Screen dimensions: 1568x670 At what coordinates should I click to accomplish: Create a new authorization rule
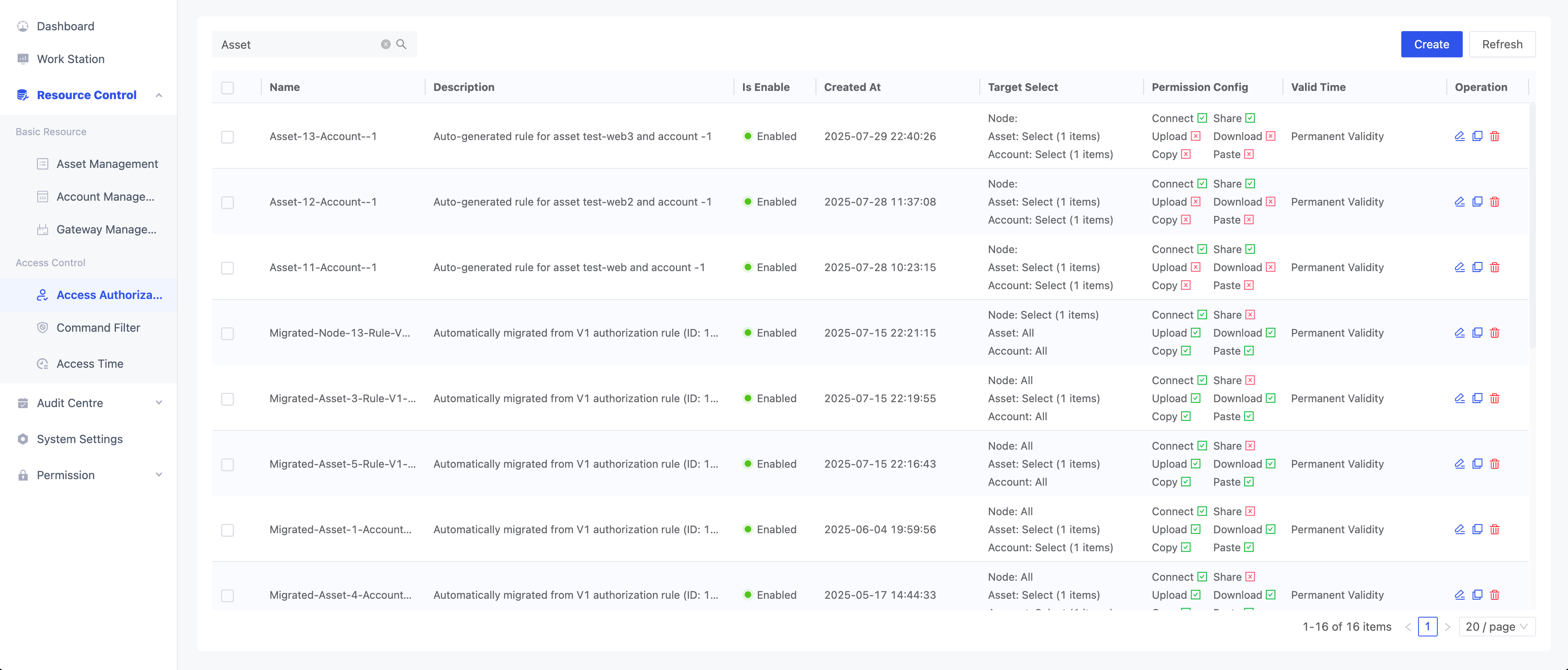pyautogui.click(x=1432, y=44)
